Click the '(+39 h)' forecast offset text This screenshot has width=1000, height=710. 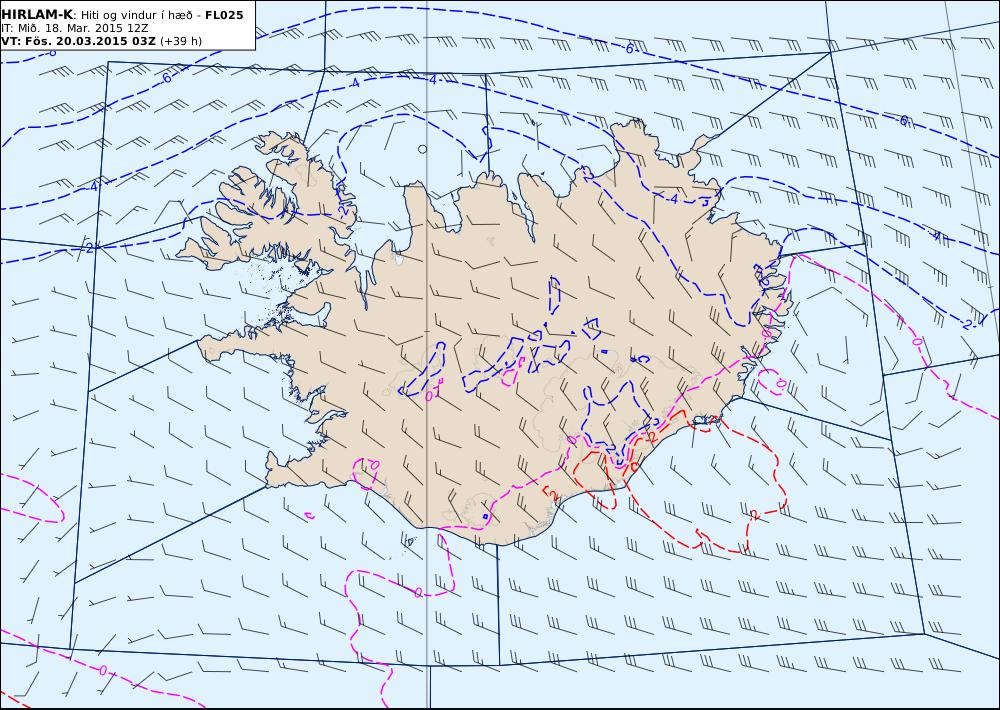180,41
